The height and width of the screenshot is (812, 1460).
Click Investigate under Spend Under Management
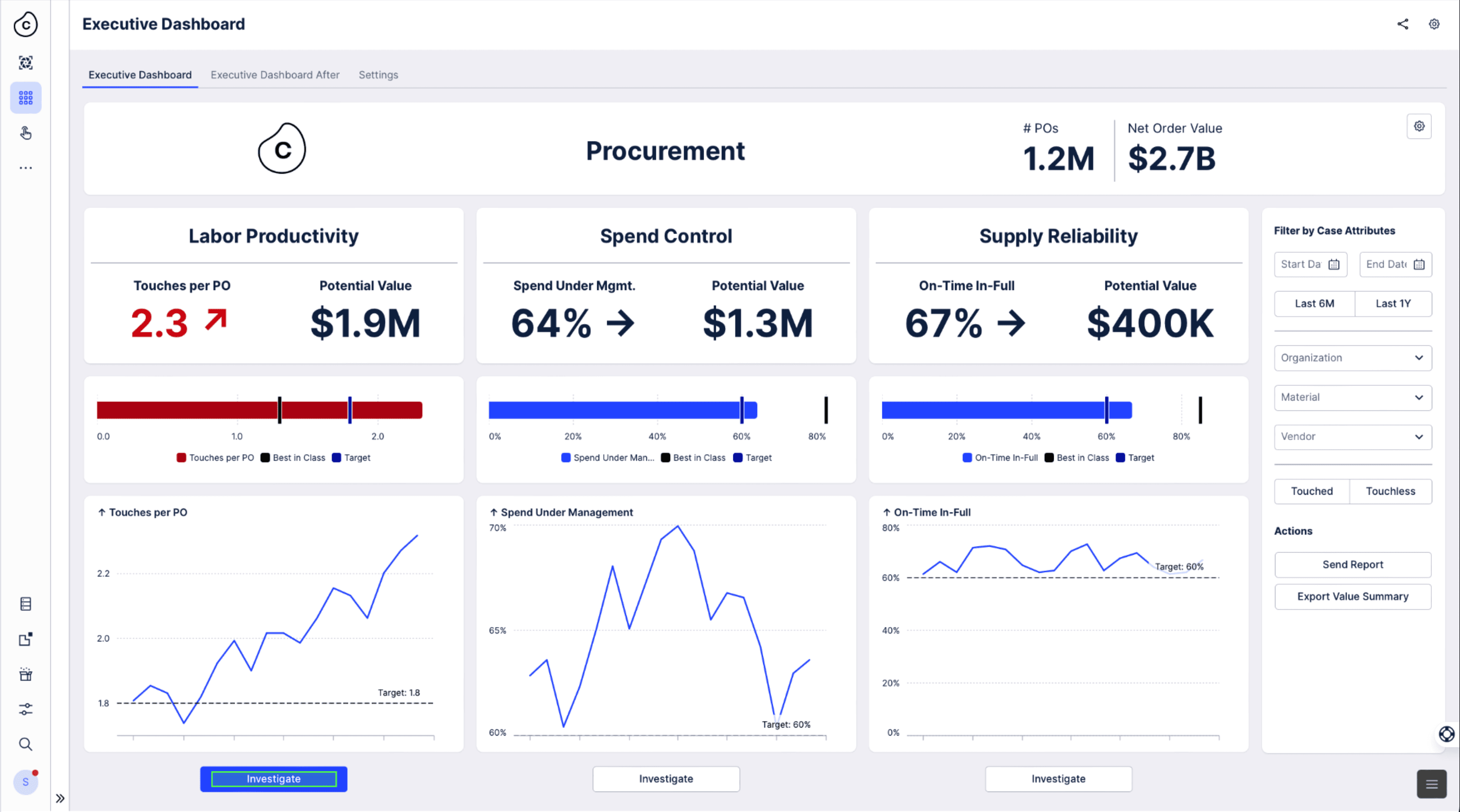tap(666, 779)
